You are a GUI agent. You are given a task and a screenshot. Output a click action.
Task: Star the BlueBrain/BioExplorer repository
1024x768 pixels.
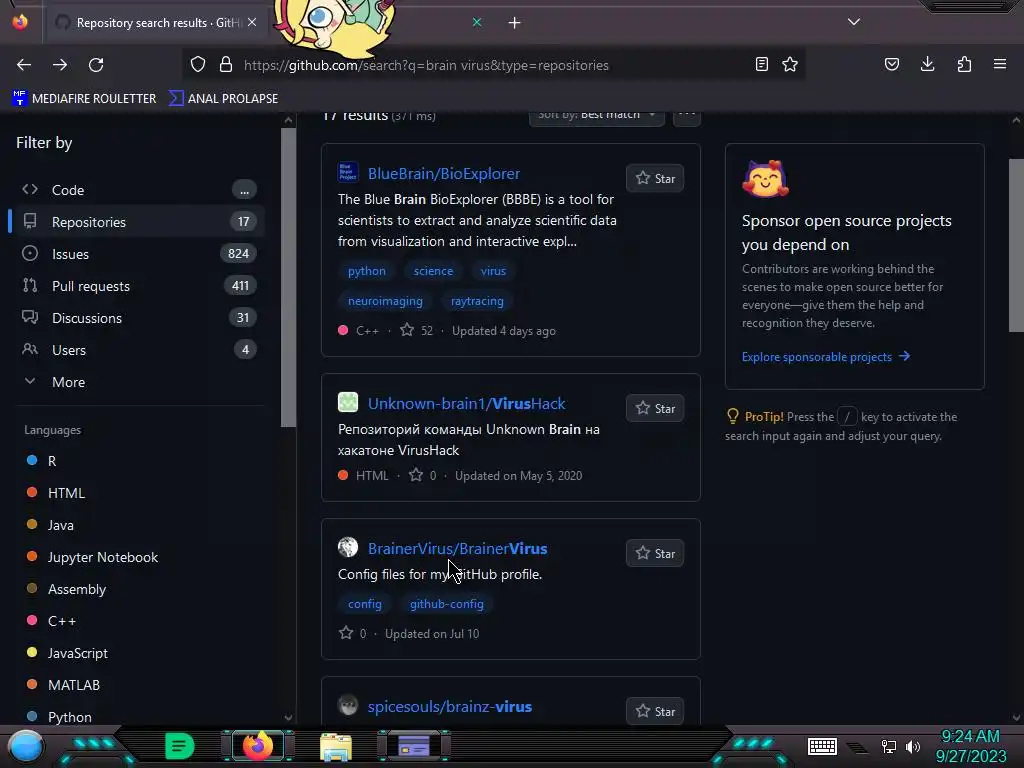point(655,178)
